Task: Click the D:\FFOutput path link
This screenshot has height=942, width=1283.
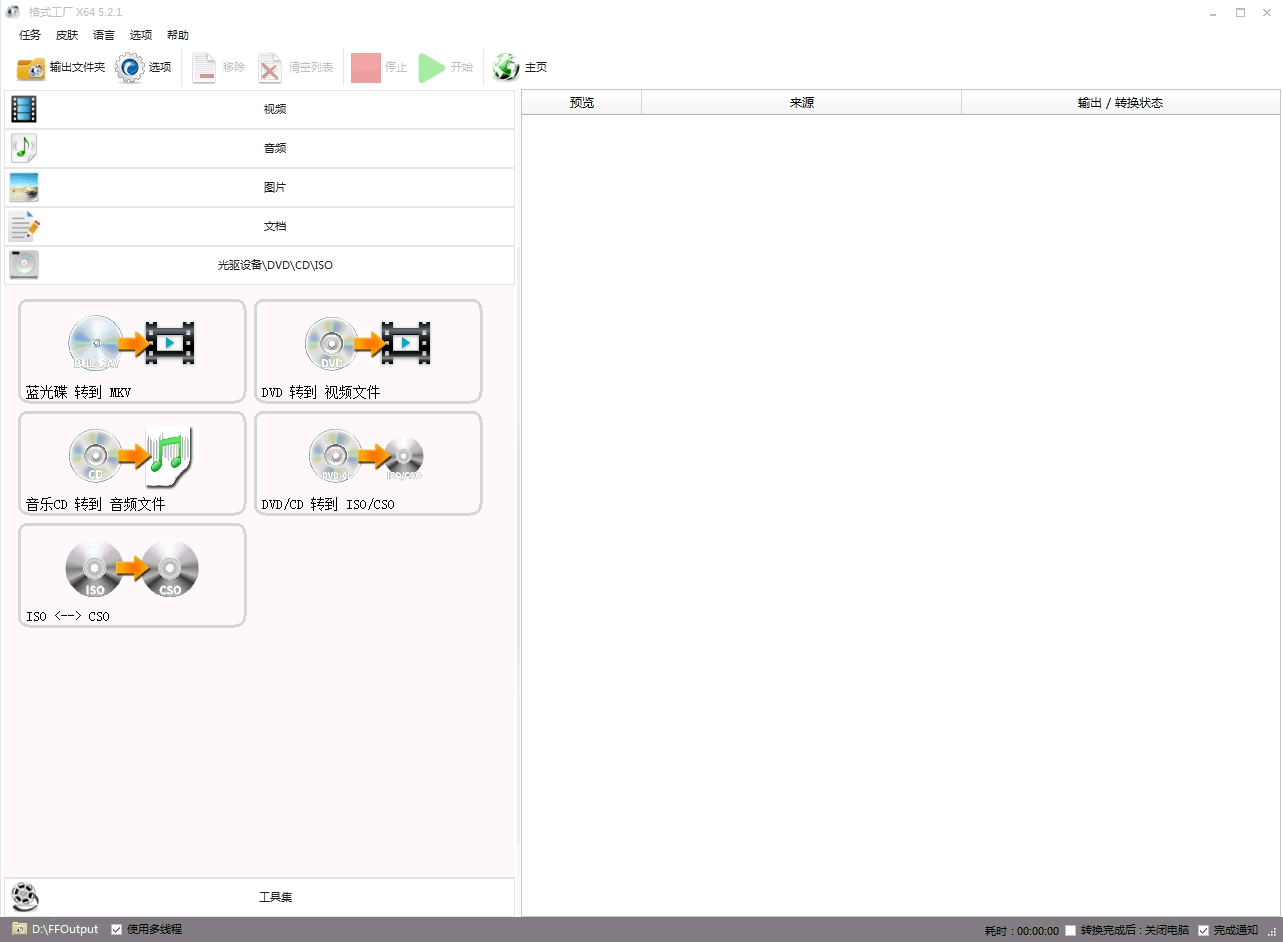Action: pos(65,930)
